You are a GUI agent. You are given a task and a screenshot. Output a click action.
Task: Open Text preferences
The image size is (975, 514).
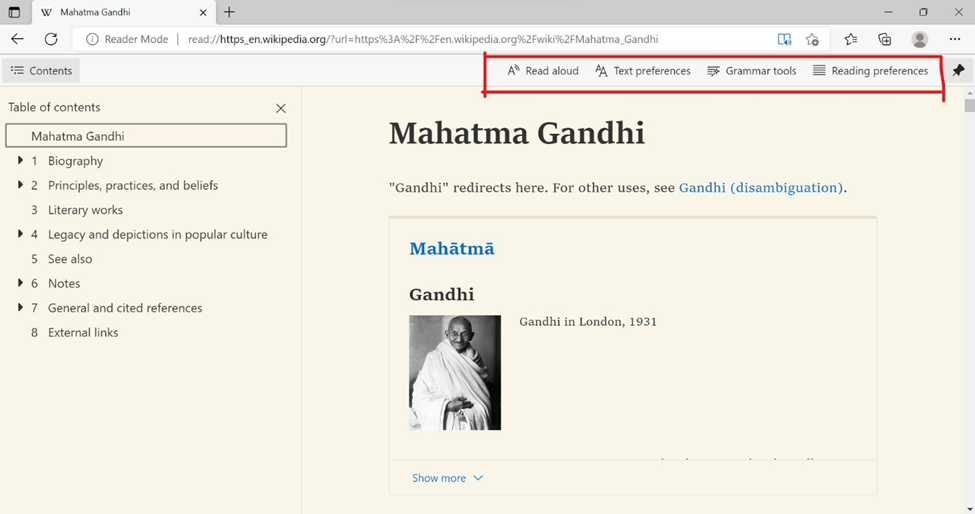[643, 71]
